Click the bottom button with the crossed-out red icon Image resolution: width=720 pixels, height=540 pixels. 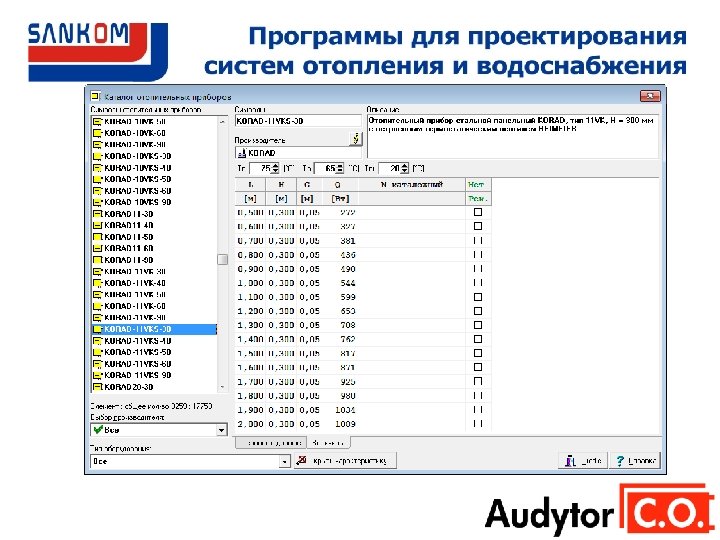(x=344, y=461)
